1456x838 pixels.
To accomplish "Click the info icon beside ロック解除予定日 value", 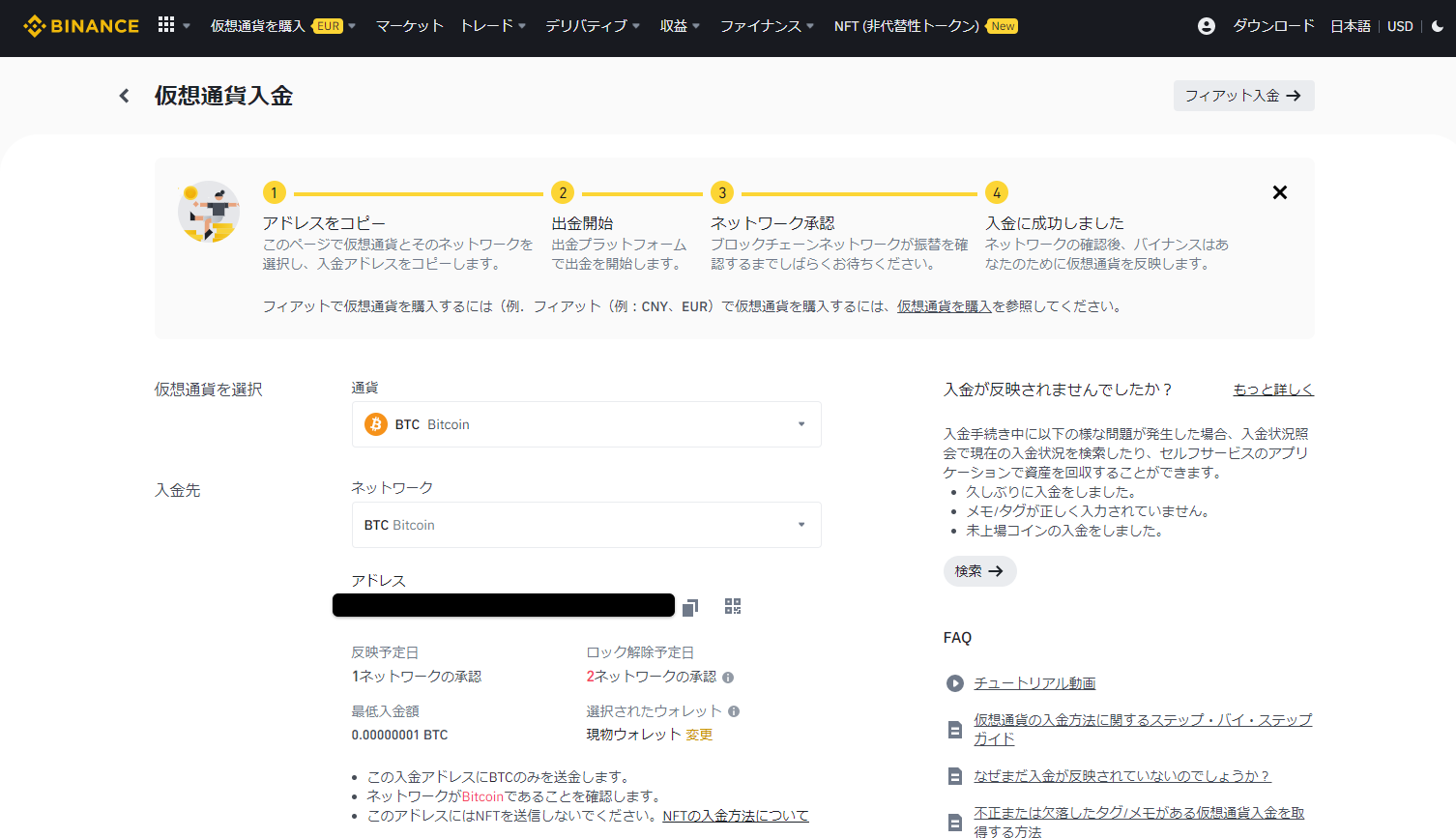I will pyautogui.click(x=728, y=678).
